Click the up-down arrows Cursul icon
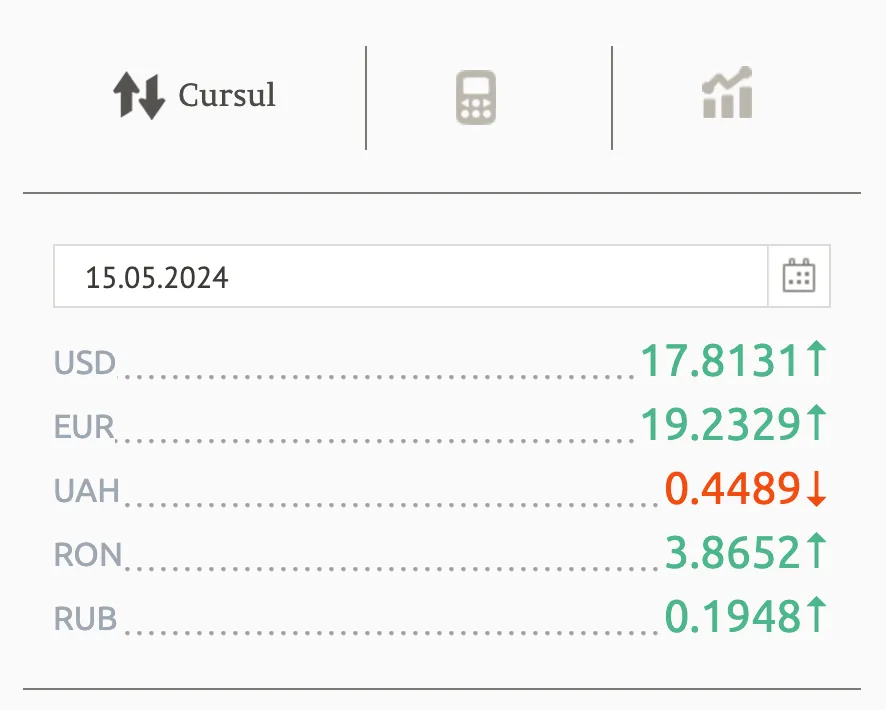886x710 pixels. 139,95
